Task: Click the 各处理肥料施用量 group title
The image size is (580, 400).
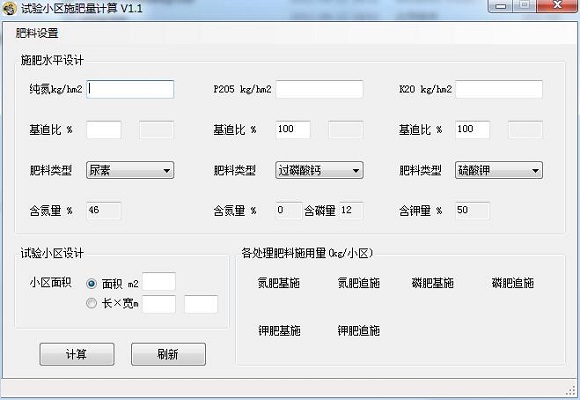Action: (x=307, y=253)
